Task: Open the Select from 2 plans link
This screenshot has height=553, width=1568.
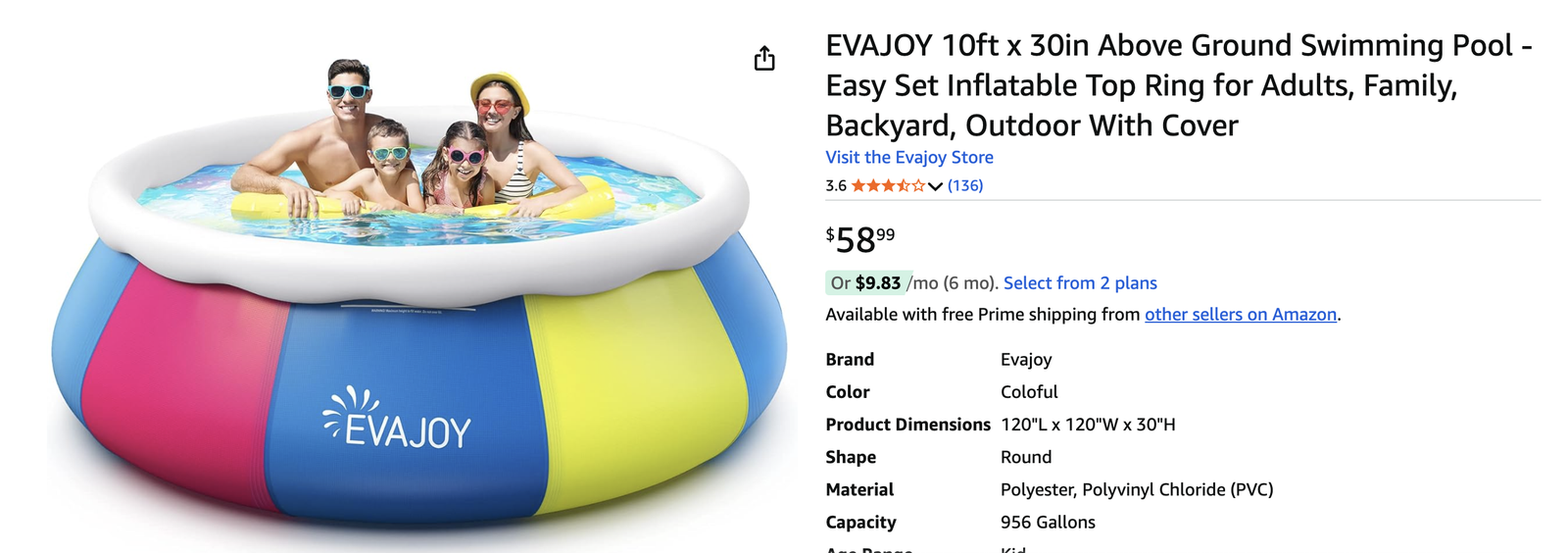Action: [1080, 282]
